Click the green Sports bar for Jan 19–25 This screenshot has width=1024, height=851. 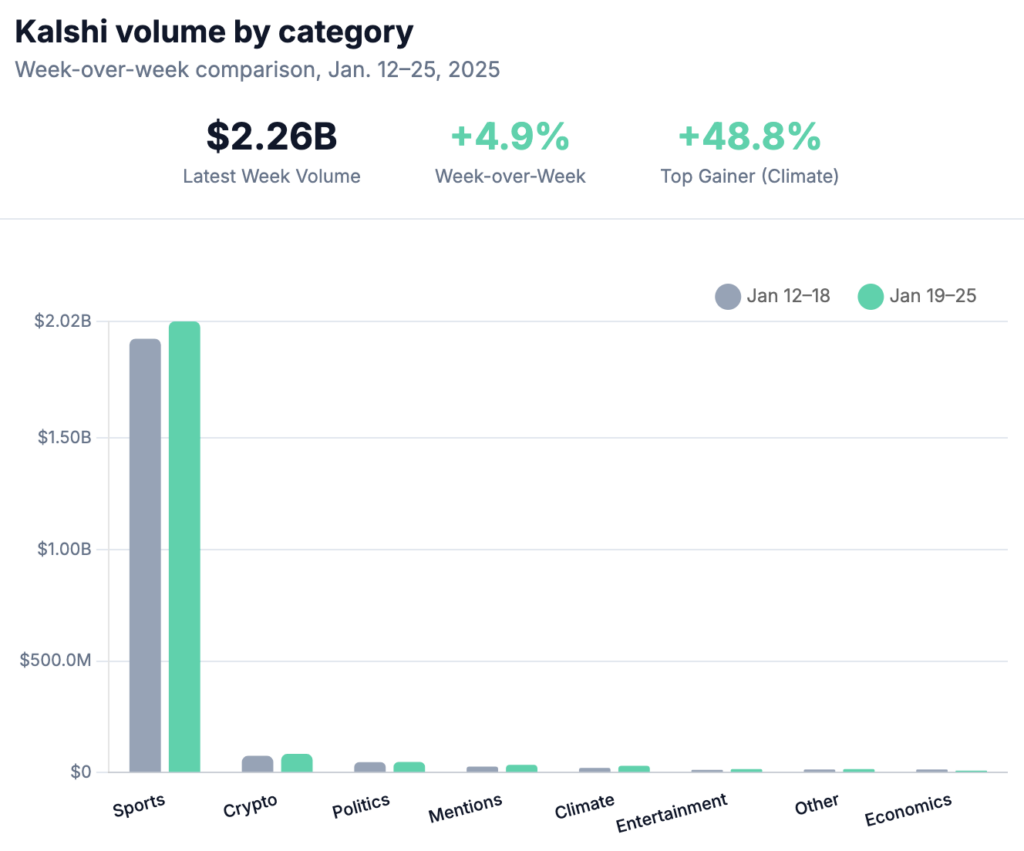click(184, 547)
